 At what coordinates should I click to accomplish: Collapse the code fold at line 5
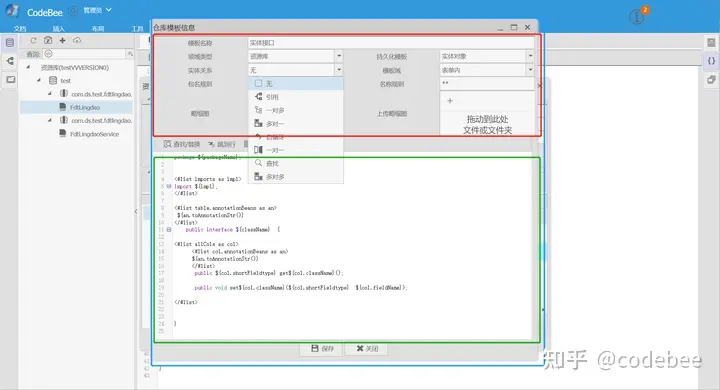pyautogui.click(x=169, y=186)
